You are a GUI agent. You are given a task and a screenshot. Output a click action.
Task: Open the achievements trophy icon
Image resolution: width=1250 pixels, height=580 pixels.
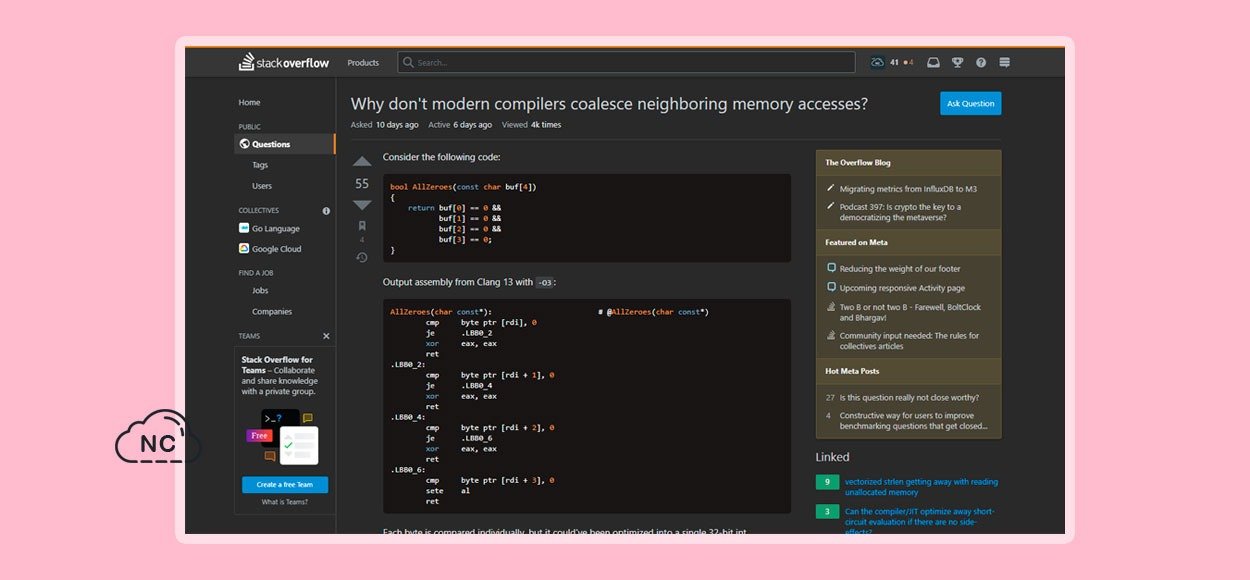[x=957, y=63]
